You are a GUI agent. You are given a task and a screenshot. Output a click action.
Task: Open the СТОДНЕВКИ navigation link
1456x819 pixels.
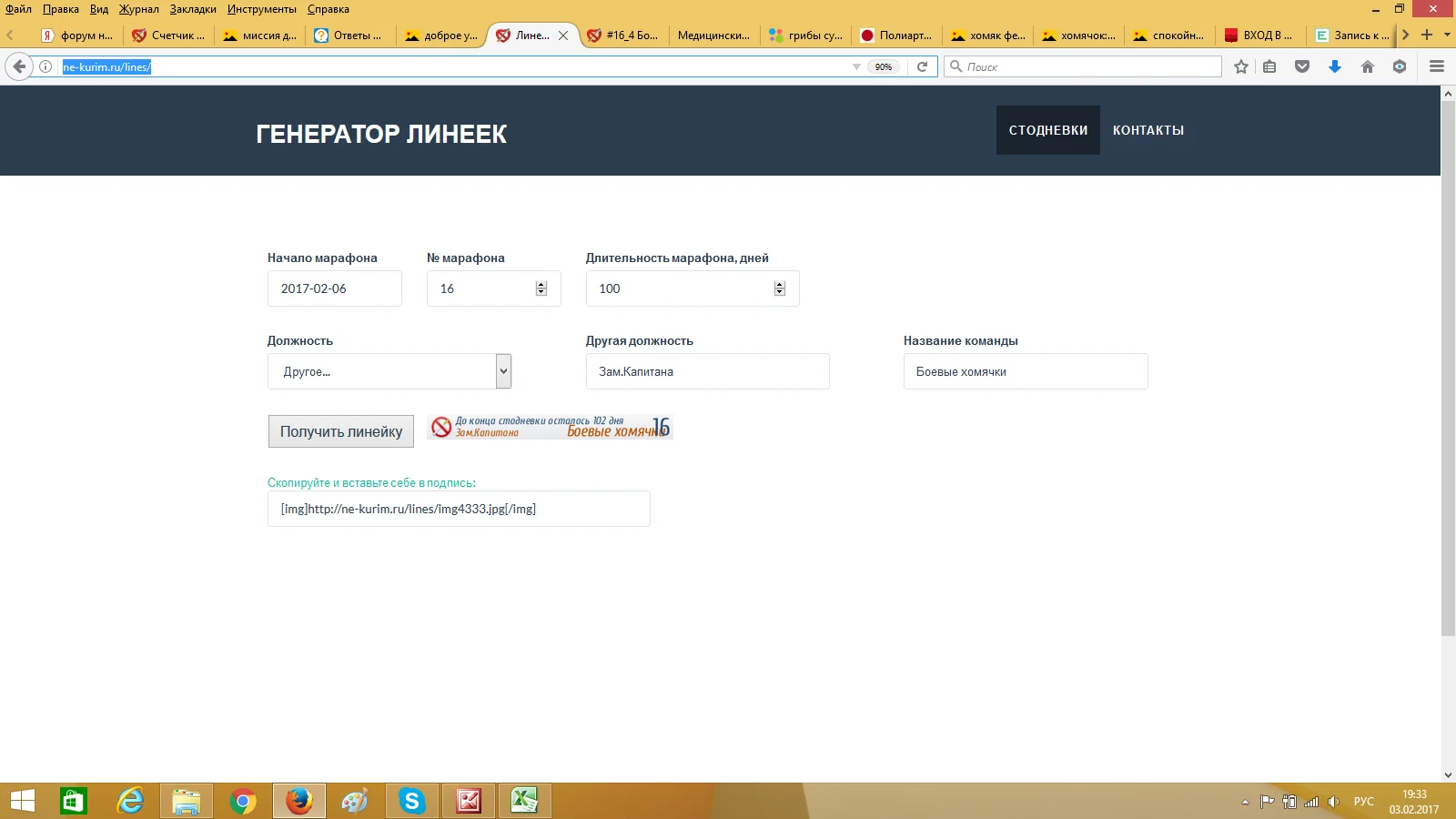pyautogui.click(x=1048, y=130)
